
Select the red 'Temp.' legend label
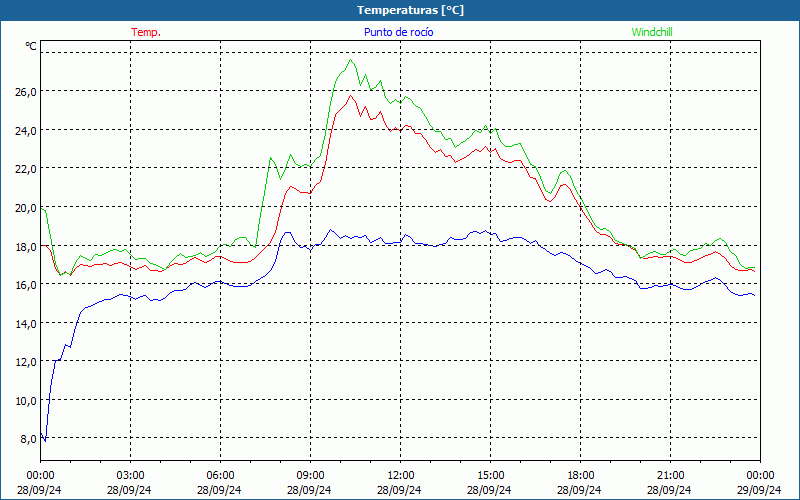[146, 32]
